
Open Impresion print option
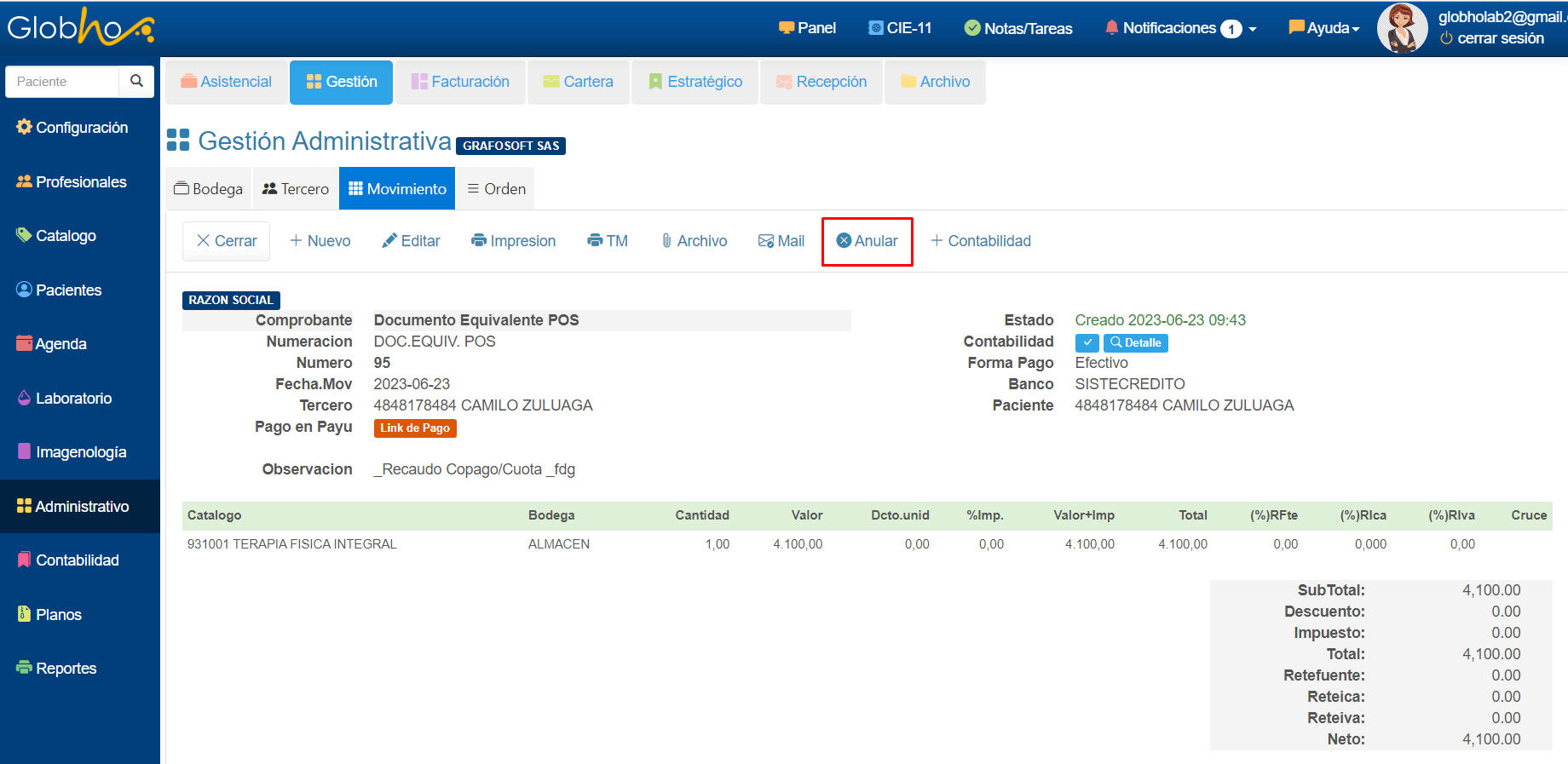513,241
